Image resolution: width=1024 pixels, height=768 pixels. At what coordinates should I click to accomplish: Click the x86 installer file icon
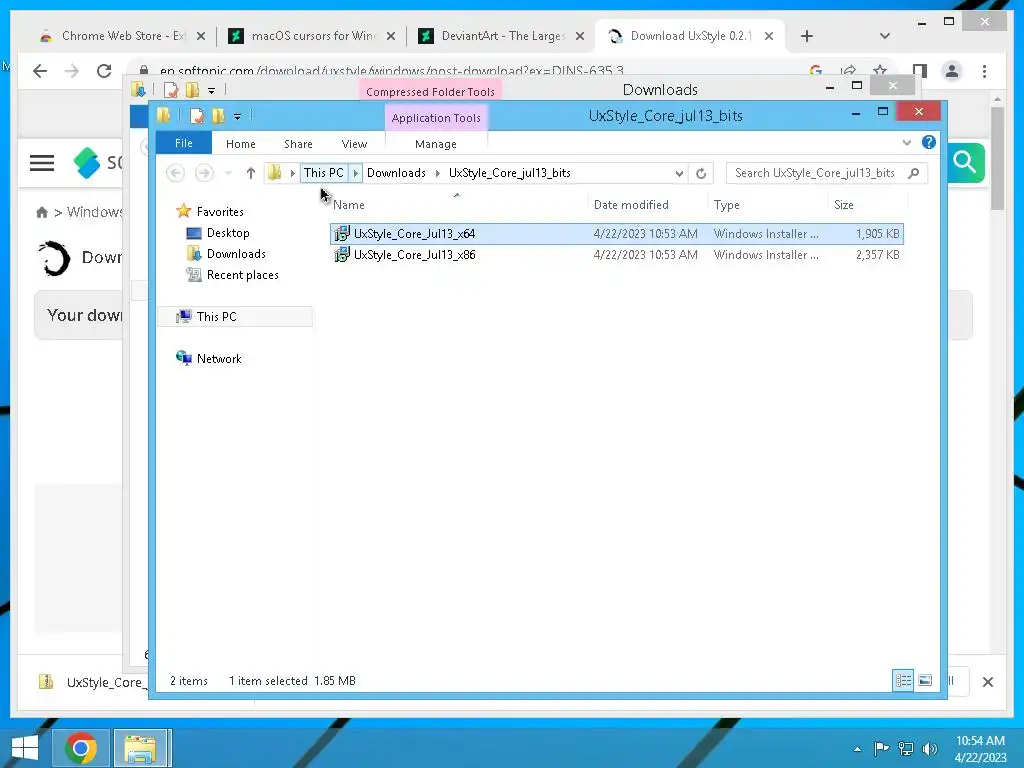[x=342, y=255]
